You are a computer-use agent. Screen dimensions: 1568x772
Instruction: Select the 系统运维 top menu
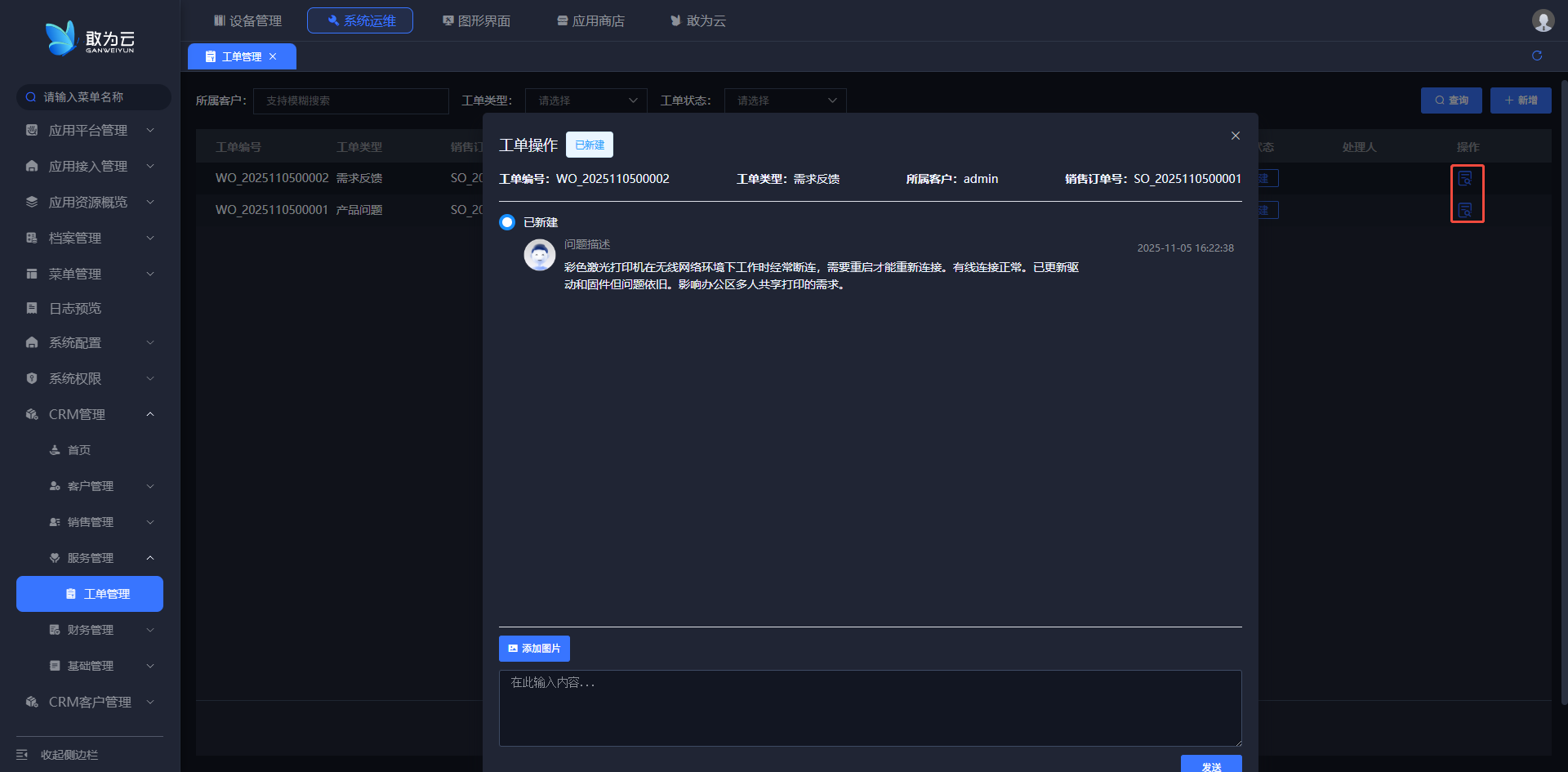coord(360,20)
